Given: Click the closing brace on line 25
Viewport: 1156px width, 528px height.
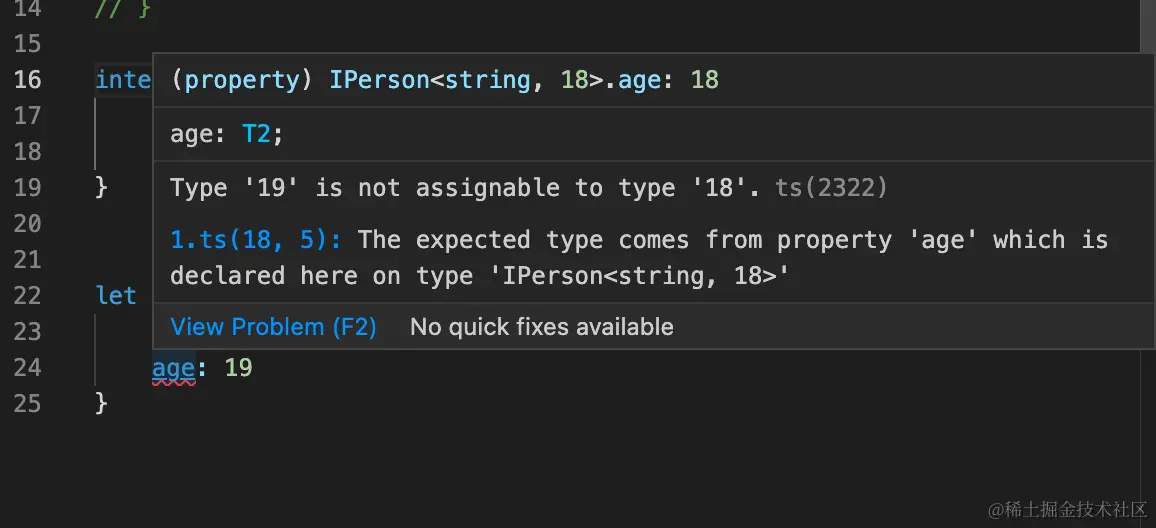Looking at the screenshot, I should [x=101, y=404].
